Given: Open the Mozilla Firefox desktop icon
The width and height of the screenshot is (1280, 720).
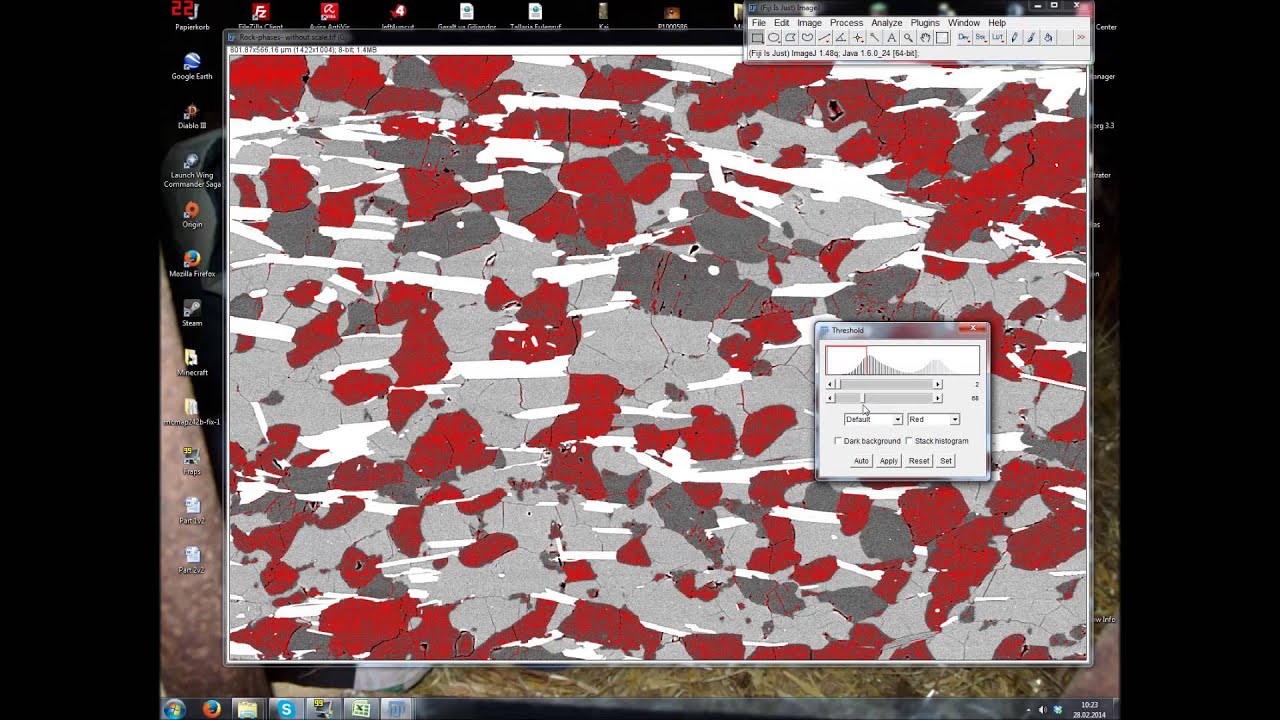Looking at the screenshot, I should (191, 264).
